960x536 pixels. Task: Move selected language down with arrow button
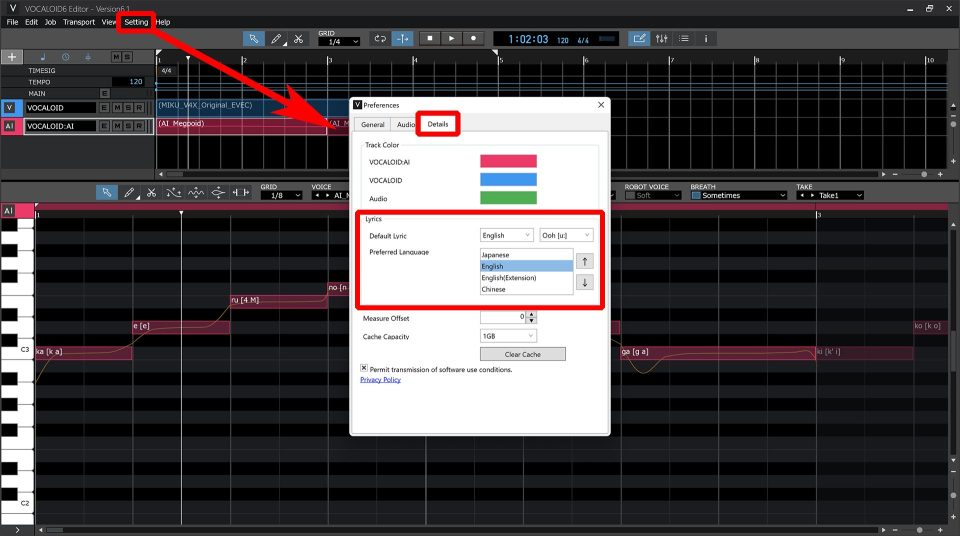point(586,282)
